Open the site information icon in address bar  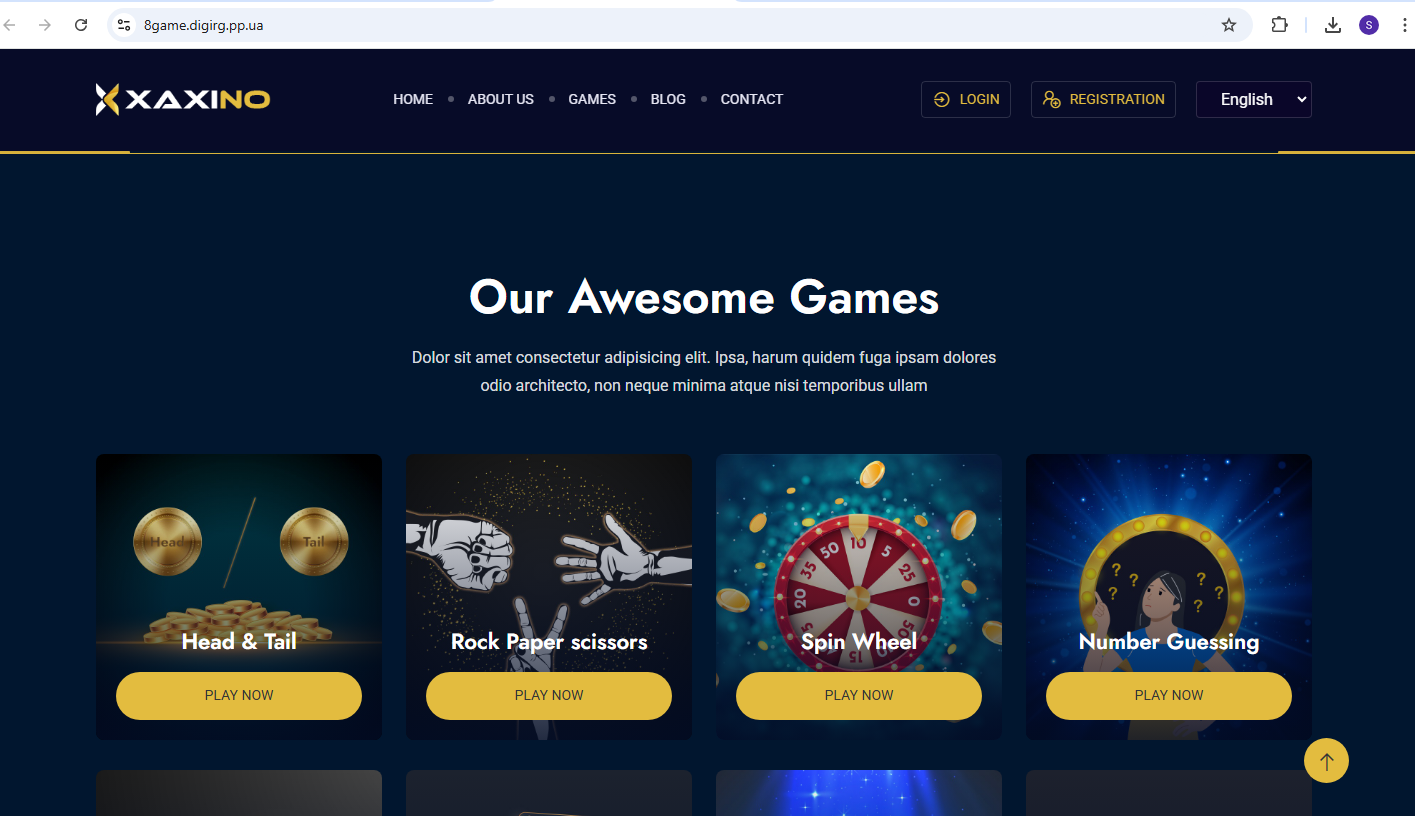coord(124,25)
